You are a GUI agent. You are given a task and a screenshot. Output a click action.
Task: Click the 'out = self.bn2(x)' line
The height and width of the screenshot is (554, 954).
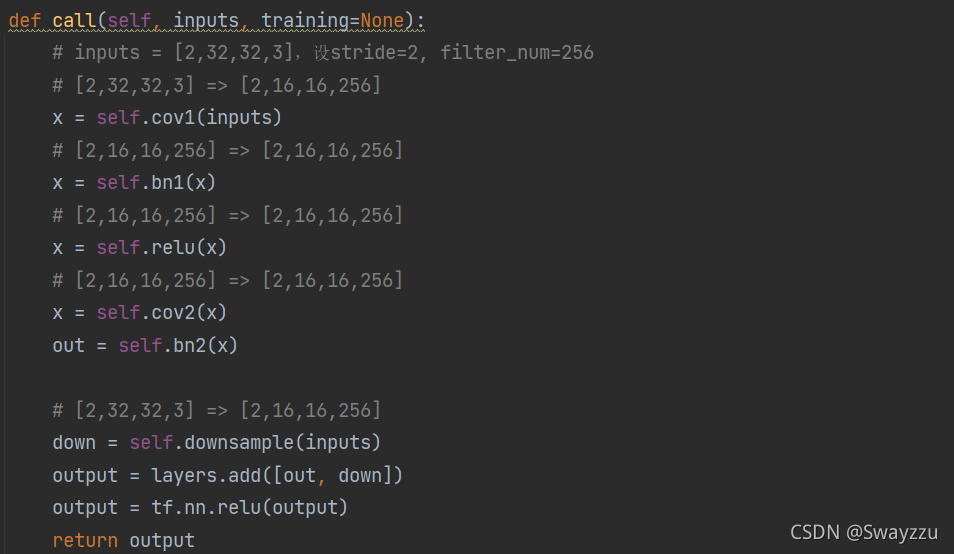145,345
